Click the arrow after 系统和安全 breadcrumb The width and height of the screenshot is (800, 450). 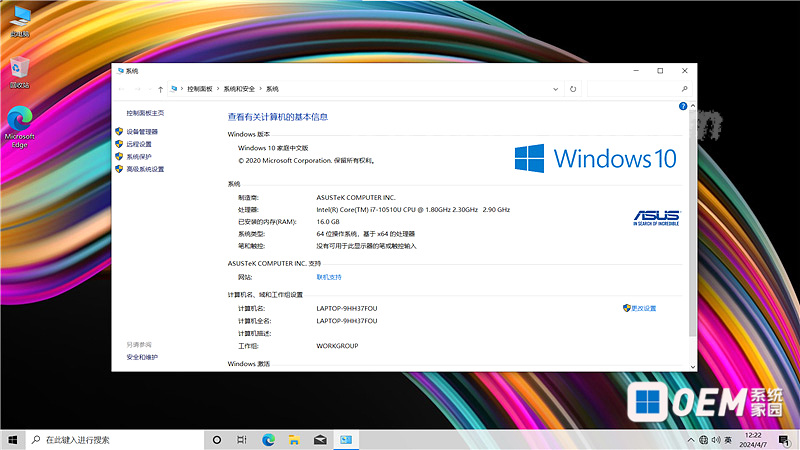click(x=260, y=89)
